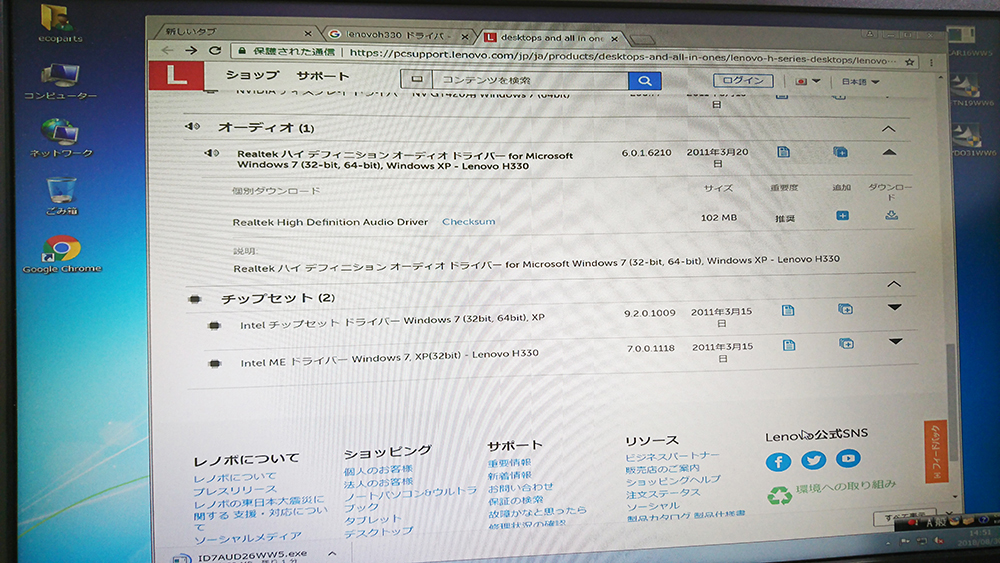Expand the Intel ME ドライバー row
The height and width of the screenshot is (563, 1000).
click(x=894, y=342)
